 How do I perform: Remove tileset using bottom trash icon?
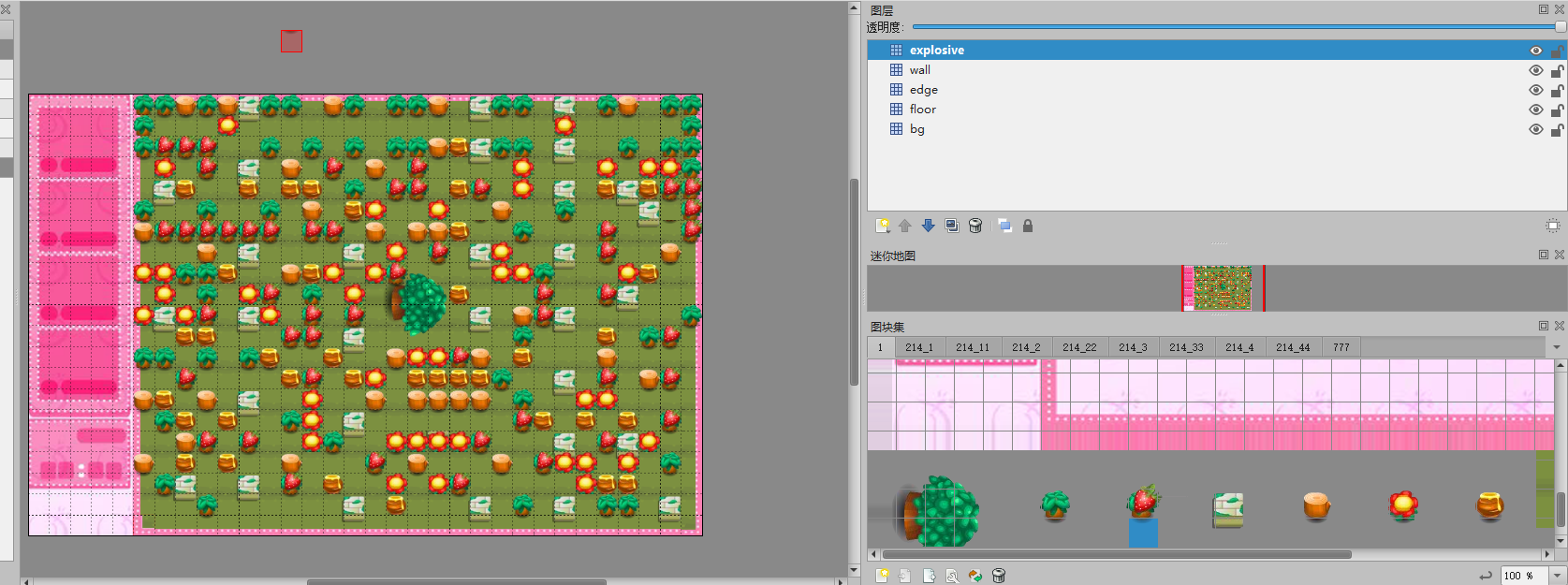(999, 576)
